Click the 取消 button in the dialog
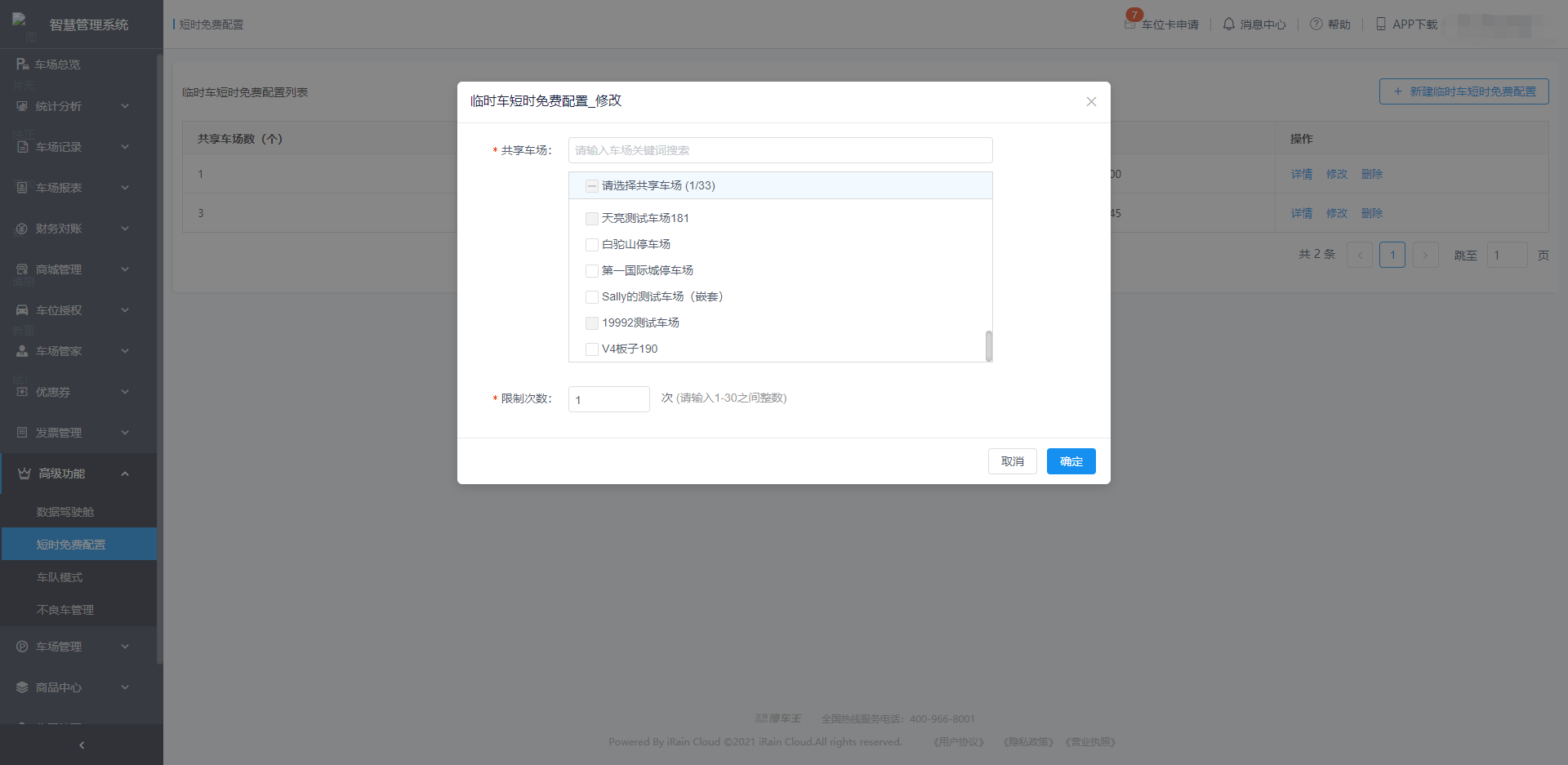The height and width of the screenshot is (765, 1568). click(x=1013, y=461)
